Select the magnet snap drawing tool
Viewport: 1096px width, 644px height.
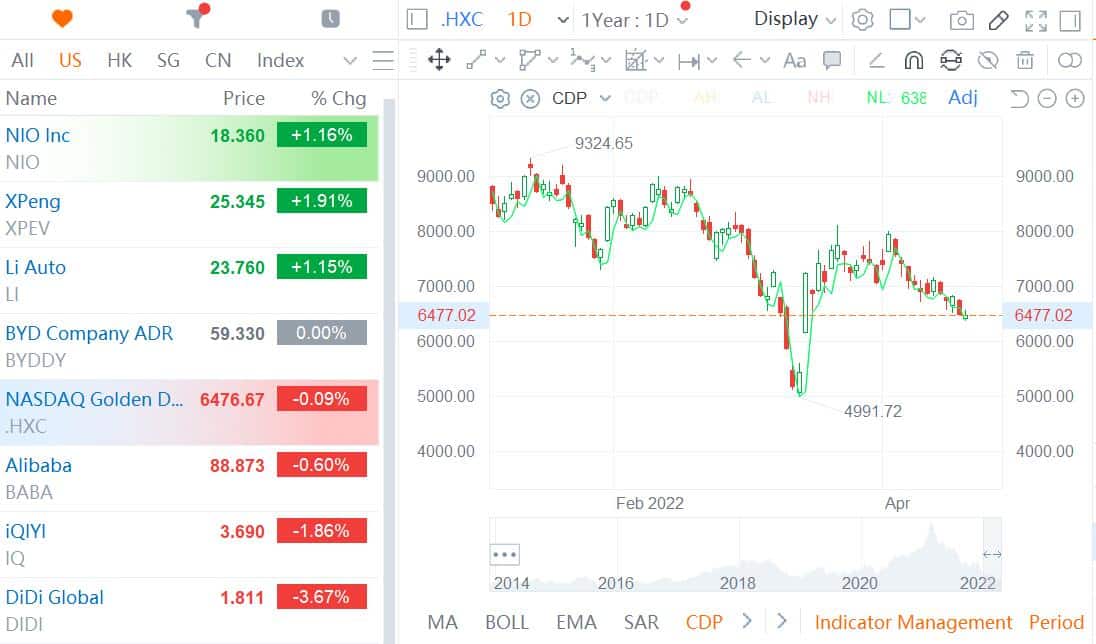[913, 61]
